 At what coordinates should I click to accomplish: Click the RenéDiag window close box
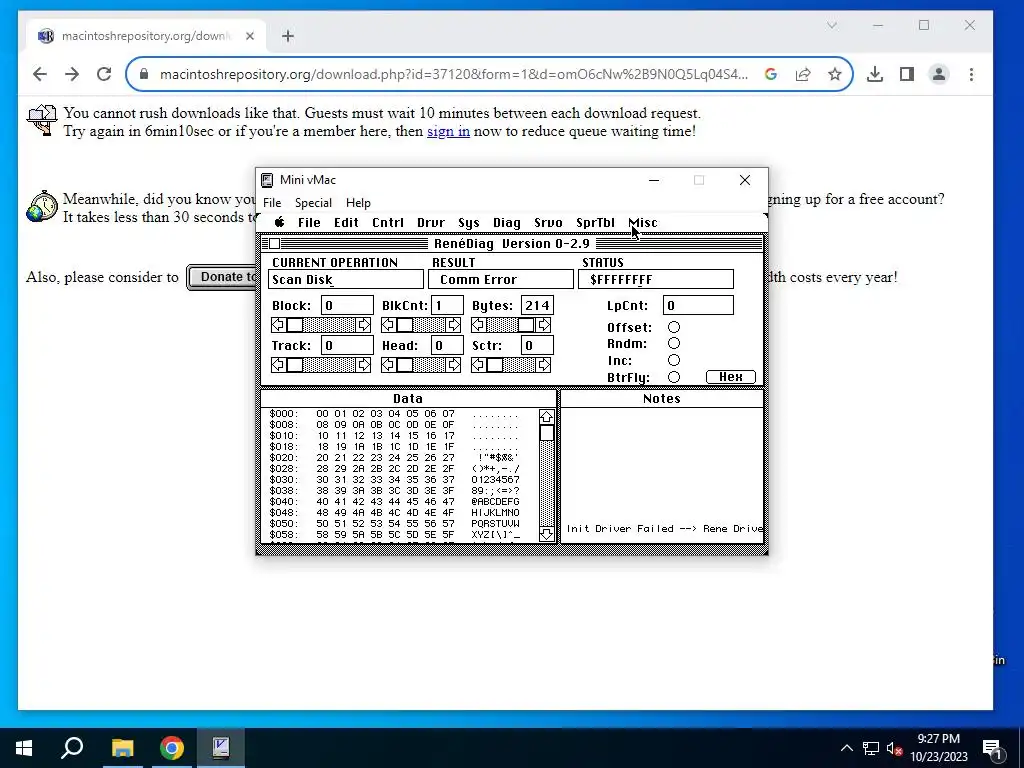point(275,244)
